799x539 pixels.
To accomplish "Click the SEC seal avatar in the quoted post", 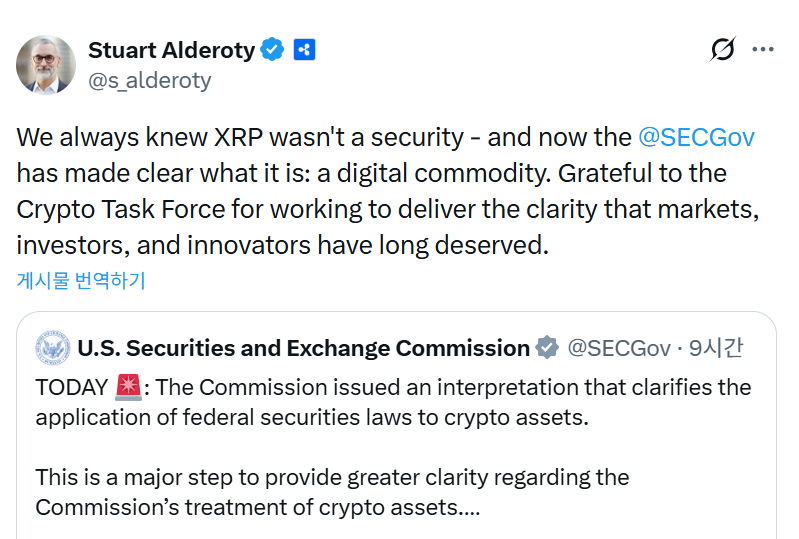I will 52,348.
